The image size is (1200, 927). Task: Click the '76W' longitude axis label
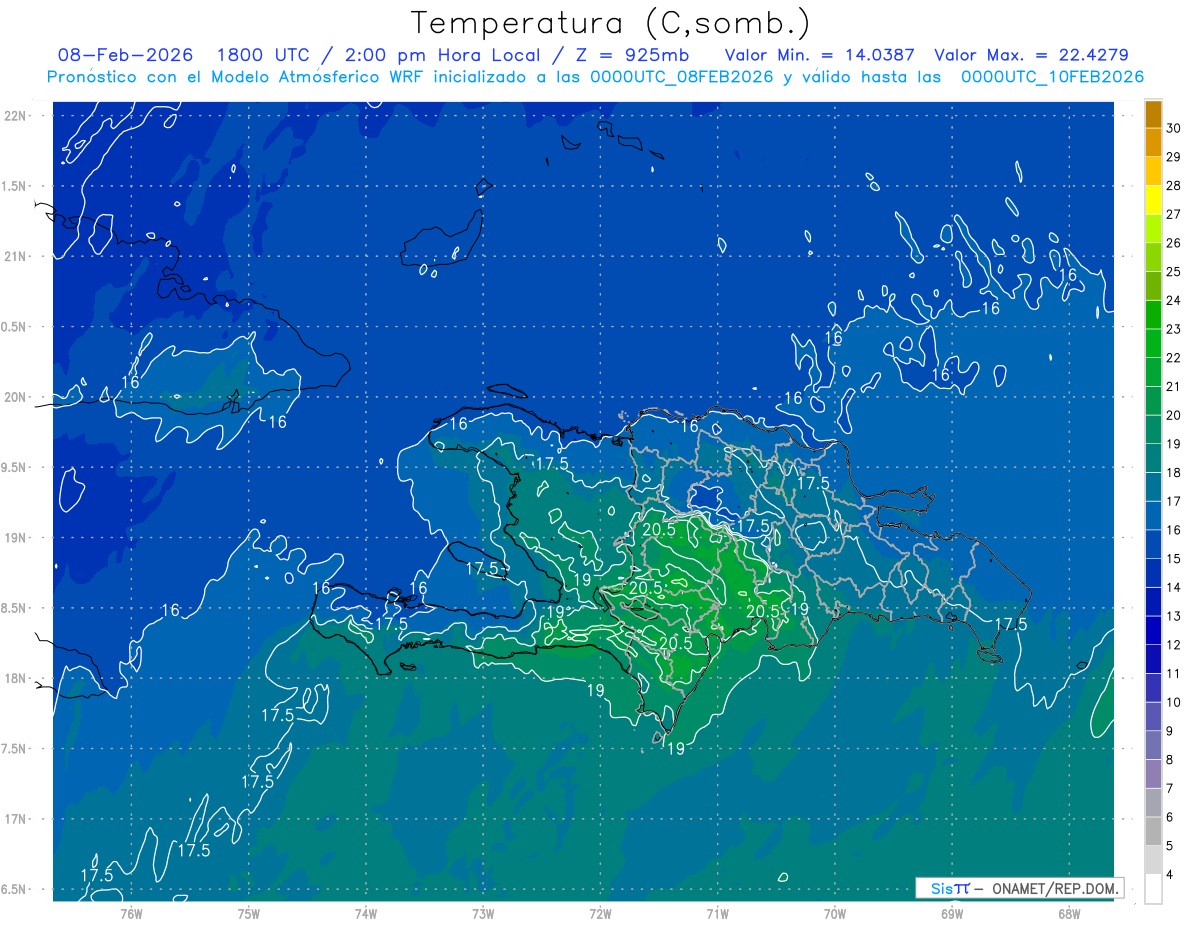click(131, 913)
